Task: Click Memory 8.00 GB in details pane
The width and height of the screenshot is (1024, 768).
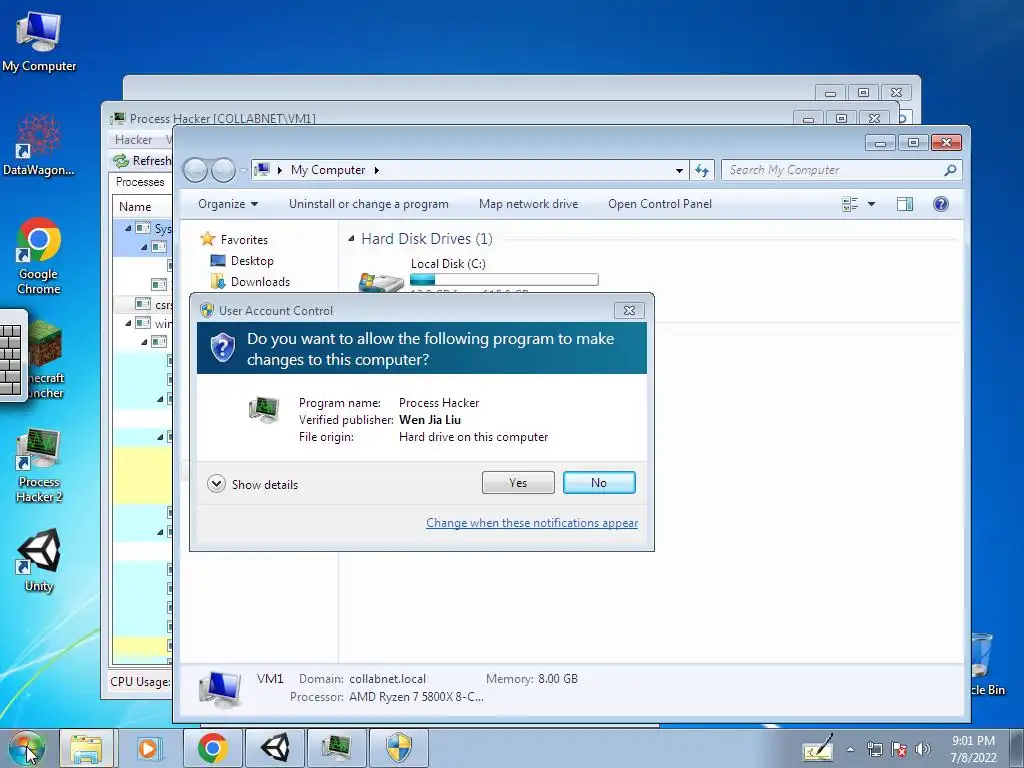Action: pos(532,679)
